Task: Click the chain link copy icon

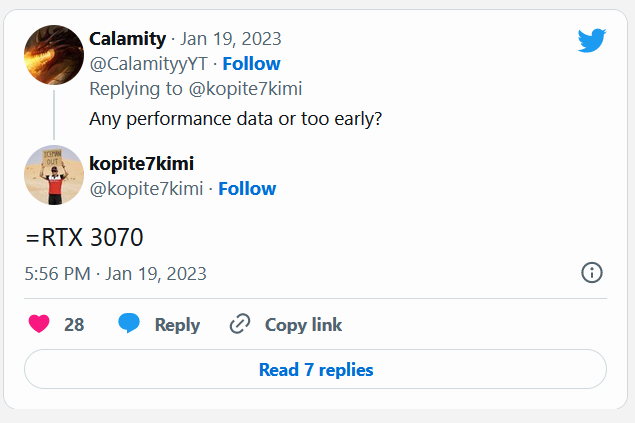Action: click(240, 323)
